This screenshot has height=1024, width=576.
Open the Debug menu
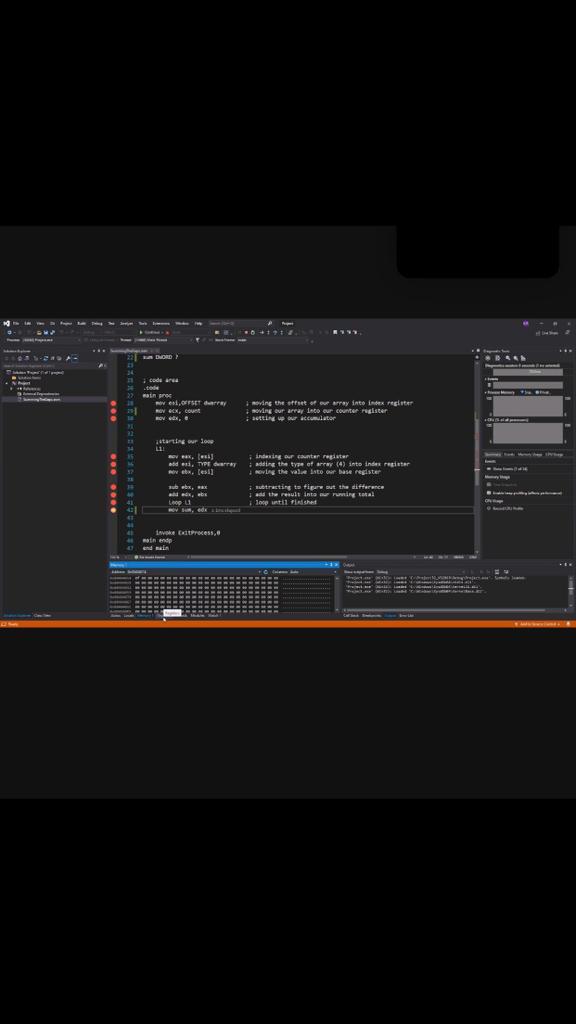tap(97, 323)
